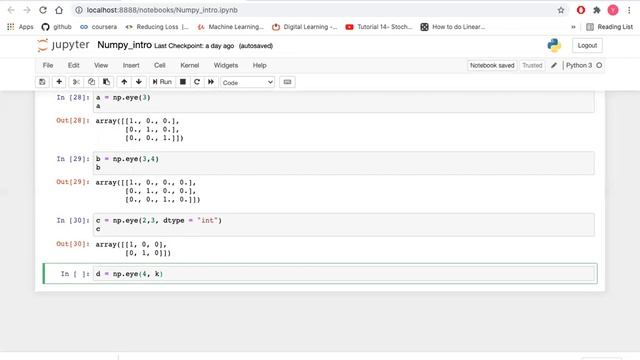Screen dimensions: 640x360
Task: Run the current cell
Action: point(162,82)
